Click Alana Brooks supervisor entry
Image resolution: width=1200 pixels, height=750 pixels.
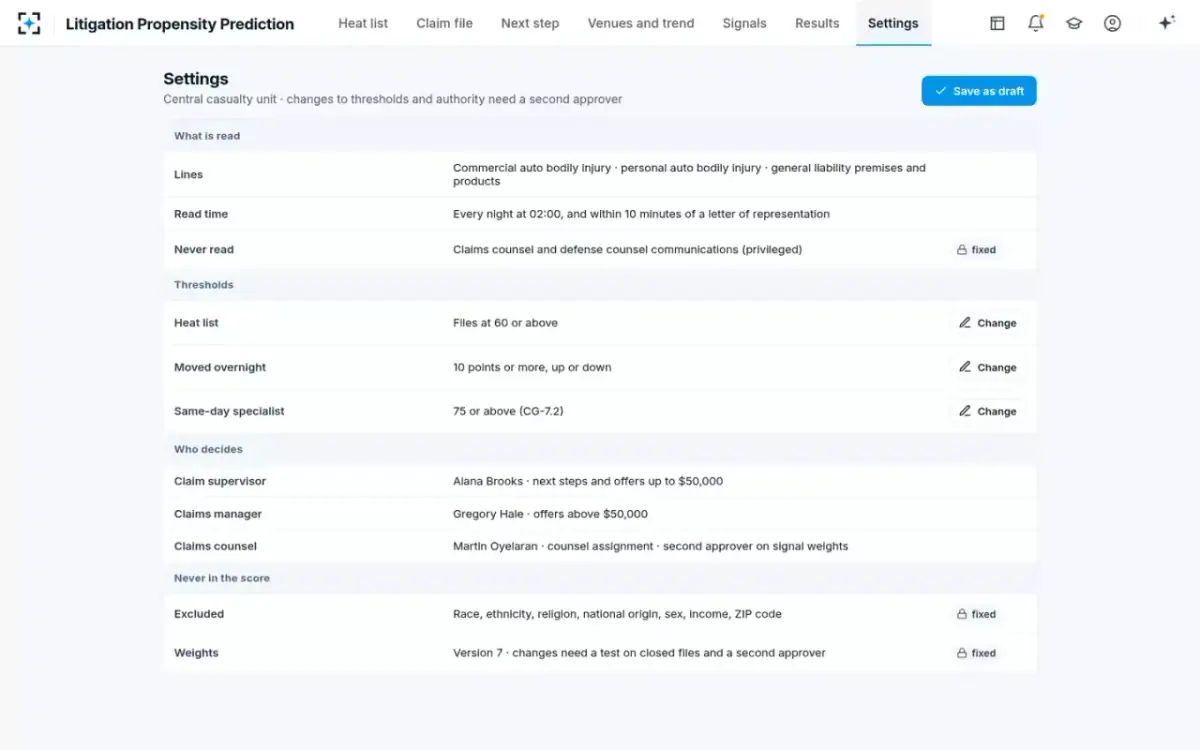click(588, 481)
